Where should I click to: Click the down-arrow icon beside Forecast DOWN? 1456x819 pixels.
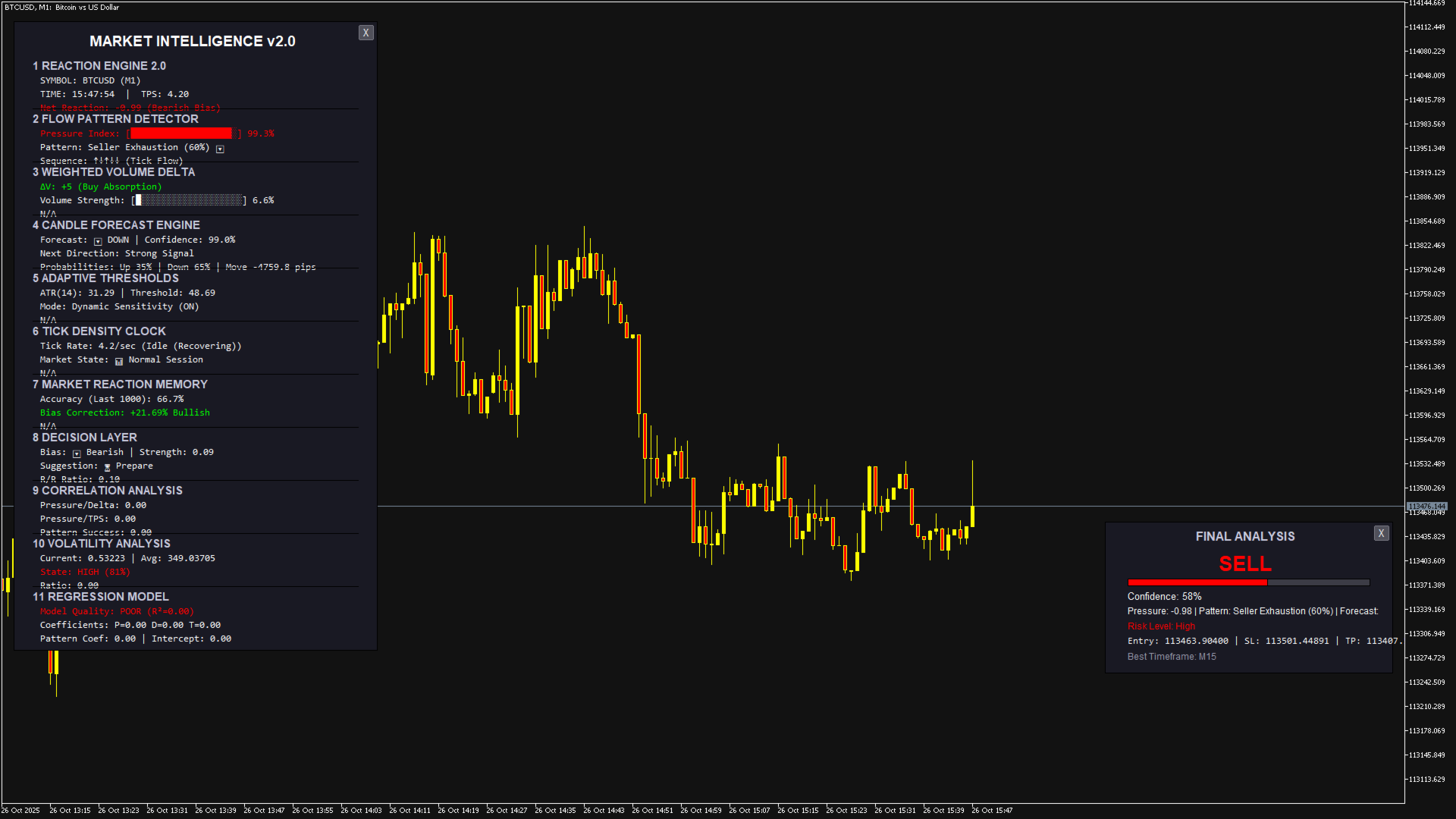click(x=98, y=241)
